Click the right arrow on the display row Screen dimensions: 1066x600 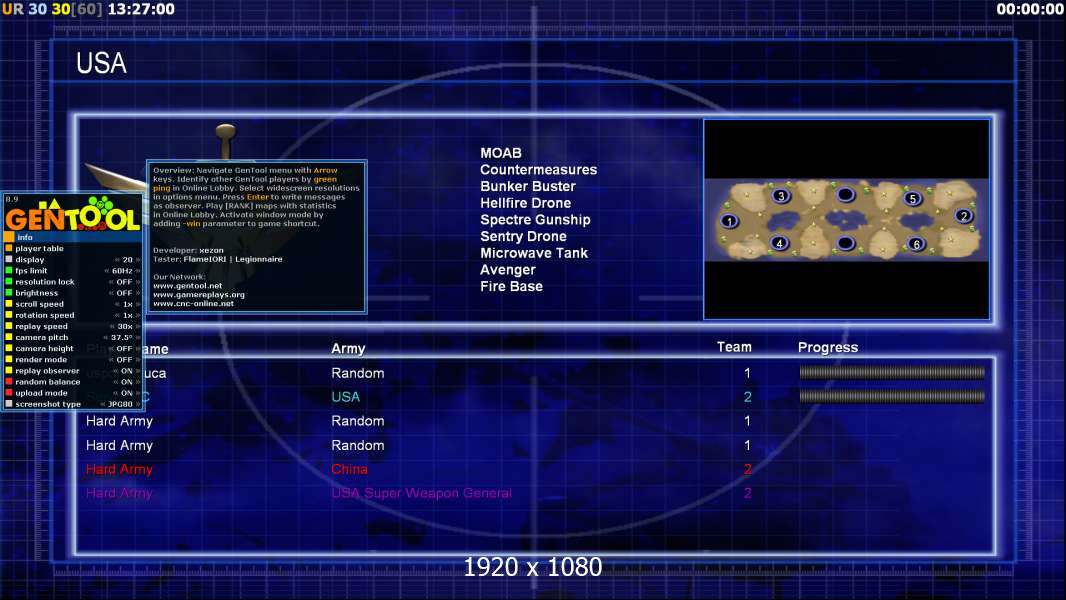(x=137, y=260)
